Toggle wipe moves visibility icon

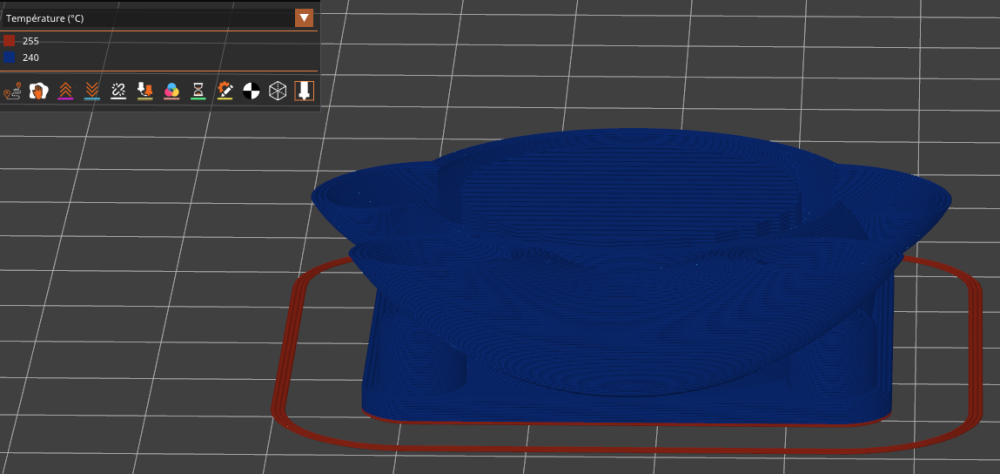click(x=39, y=91)
